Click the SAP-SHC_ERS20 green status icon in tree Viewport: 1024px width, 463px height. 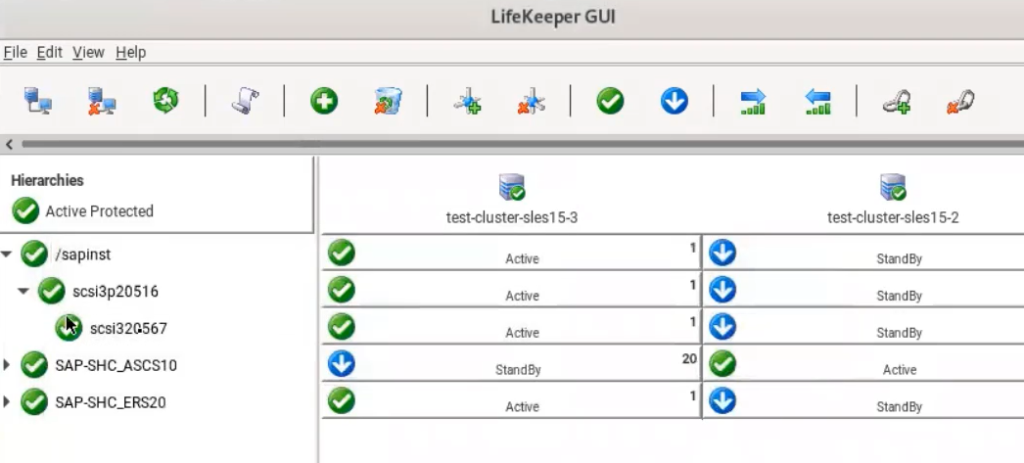(x=34, y=402)
